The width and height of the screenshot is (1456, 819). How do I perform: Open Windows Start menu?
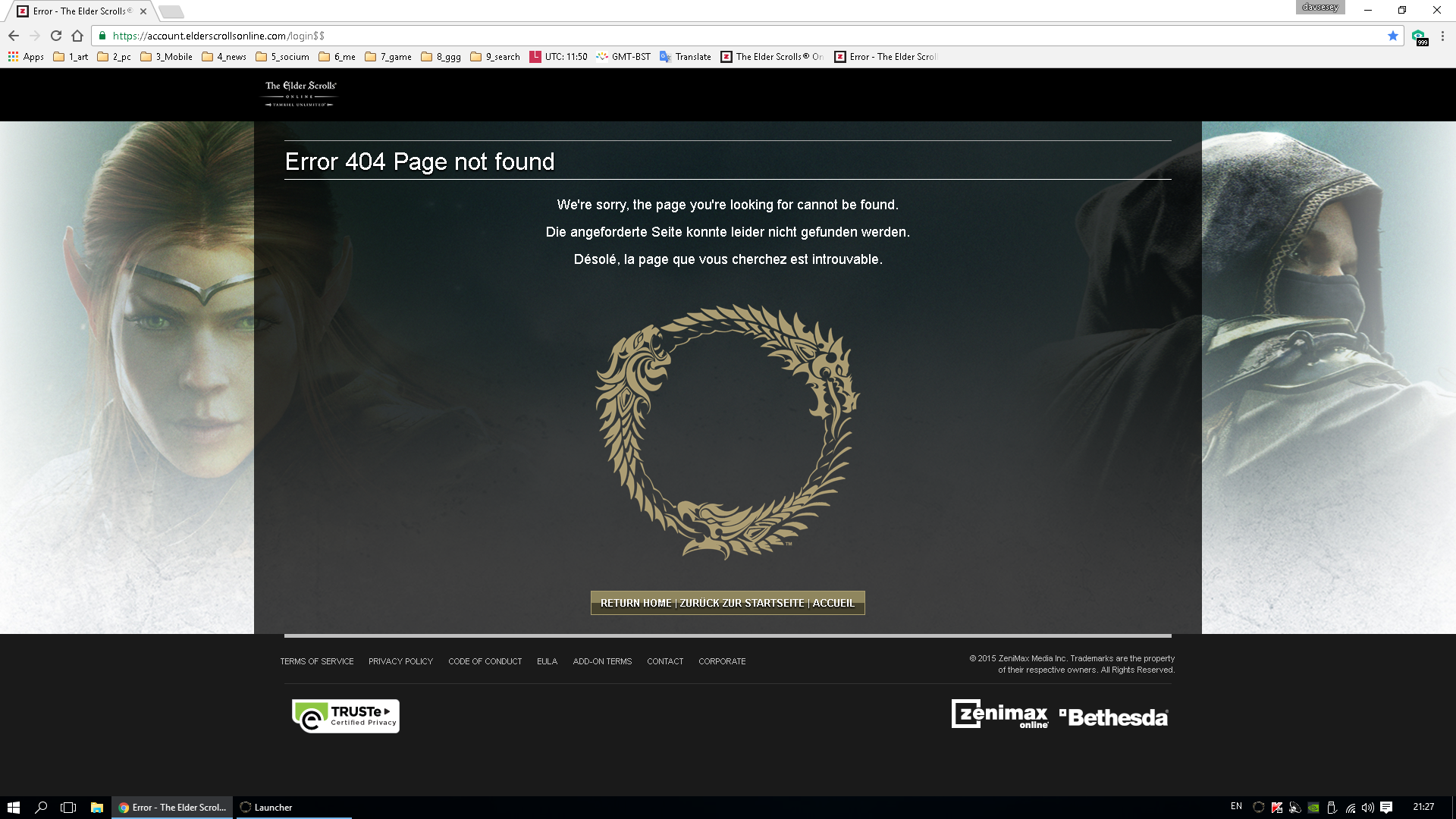click(x=13, y=807)
